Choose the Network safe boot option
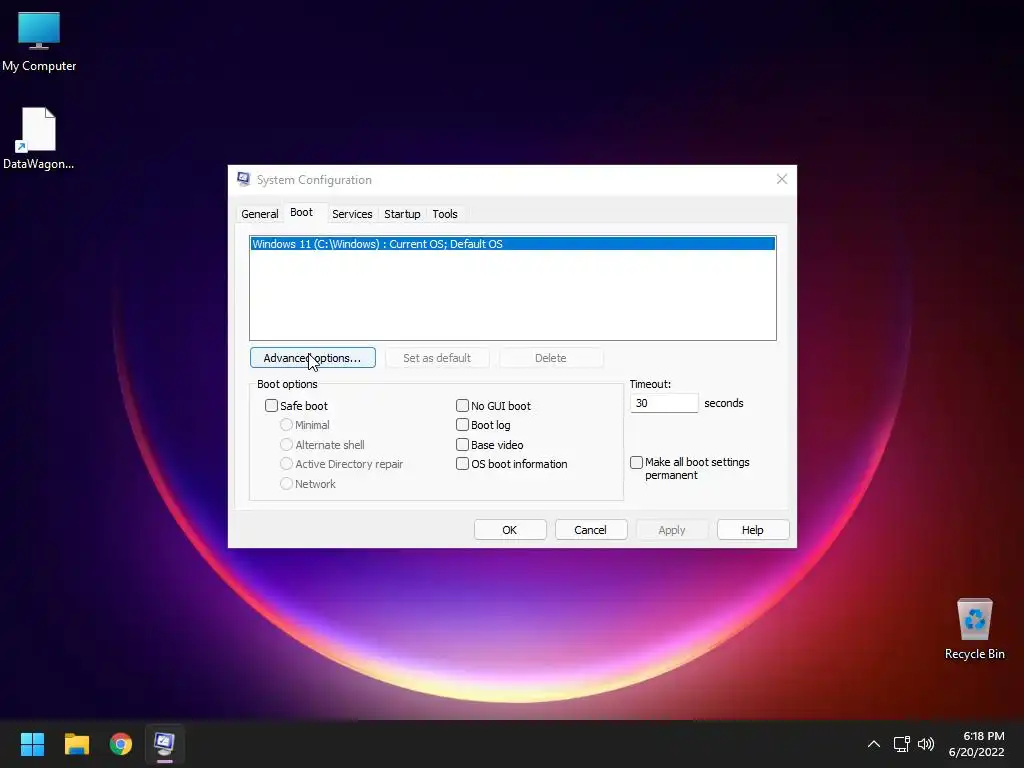Viewport: 1024px width, 768px height. pyautogui.click(x=286, y=484)
